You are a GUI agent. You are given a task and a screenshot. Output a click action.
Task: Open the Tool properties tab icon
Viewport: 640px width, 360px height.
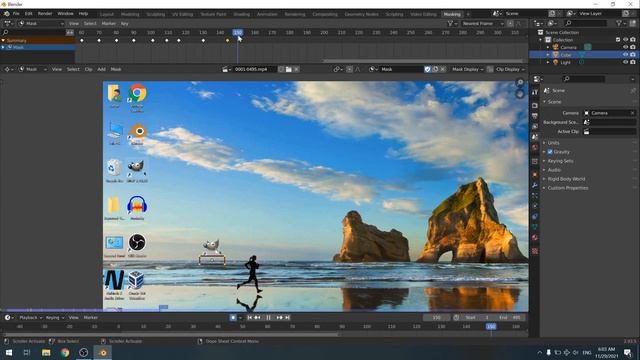535,92
